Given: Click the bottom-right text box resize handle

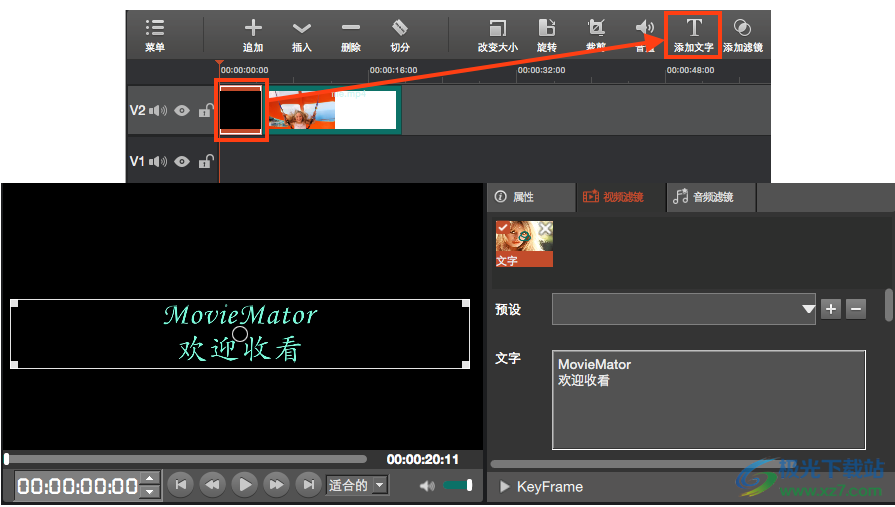Looking at the screenshot, I should 466,364.
